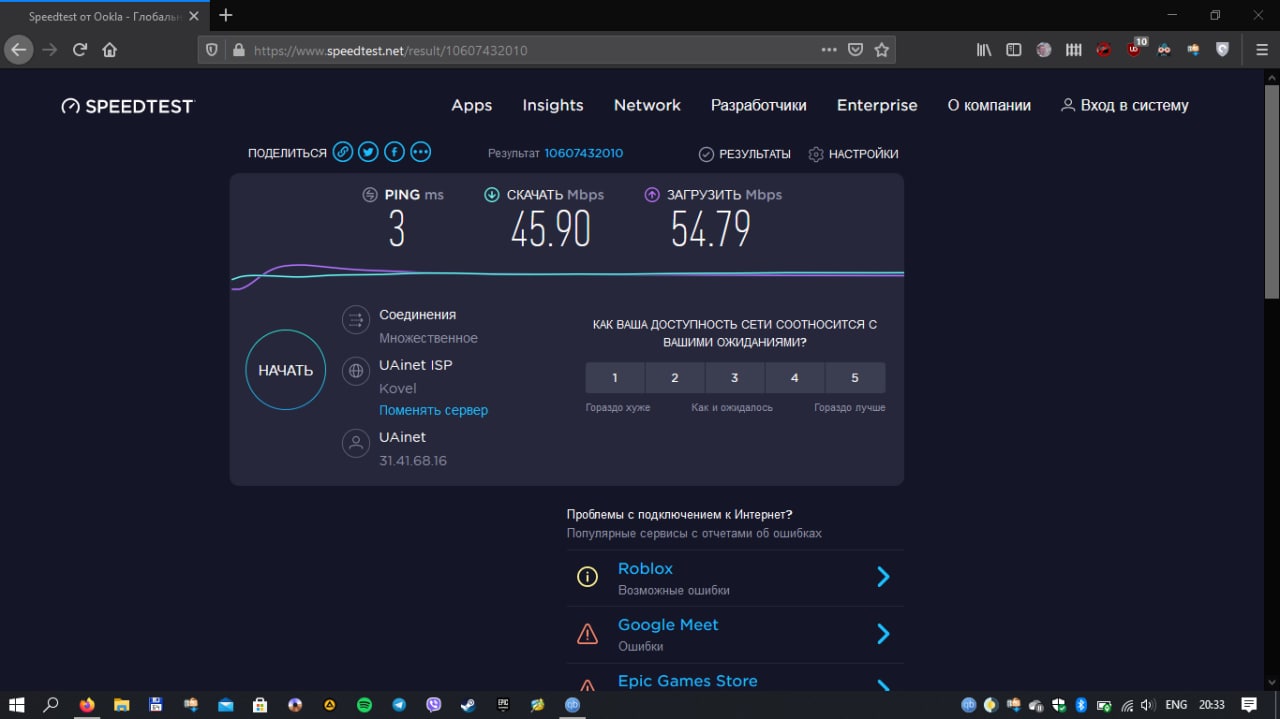The height and width of the screenshot is (719, 1280).
Task: Click the UAinet ISP server globe icon
Action: pos(355,371)
